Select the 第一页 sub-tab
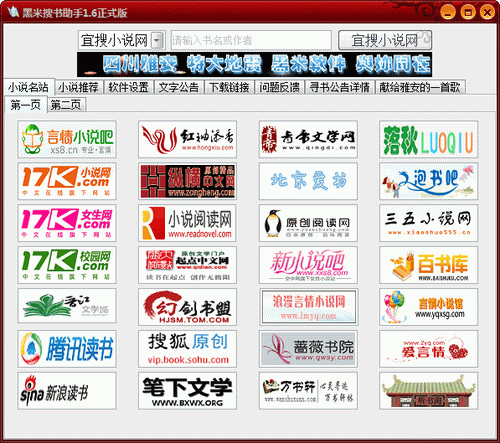The height and width of the screenshot is (443, 500). [x=26, y=105]
